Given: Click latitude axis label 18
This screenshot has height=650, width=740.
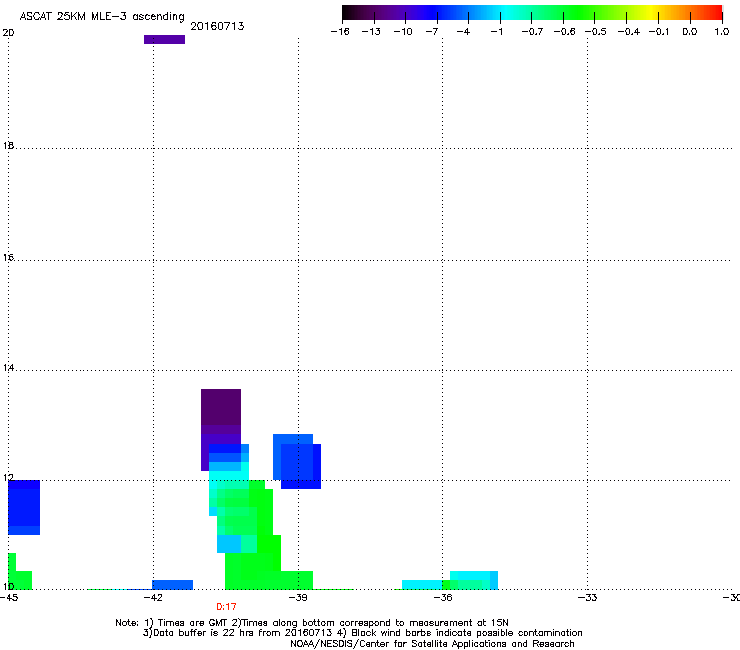Looking at the screenshot, I should coord(8,146).
